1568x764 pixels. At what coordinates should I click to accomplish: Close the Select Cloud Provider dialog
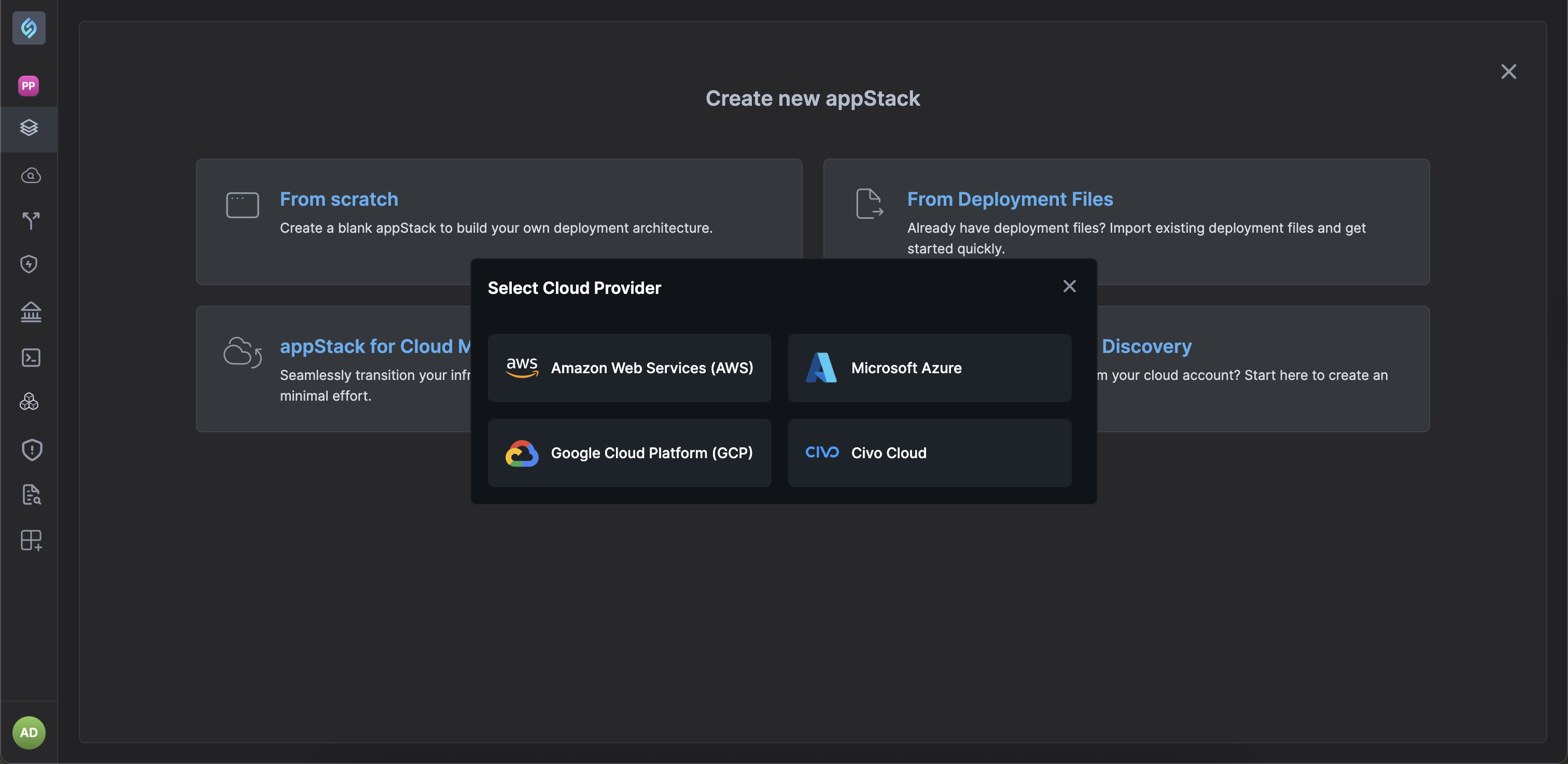point(1070,287)
